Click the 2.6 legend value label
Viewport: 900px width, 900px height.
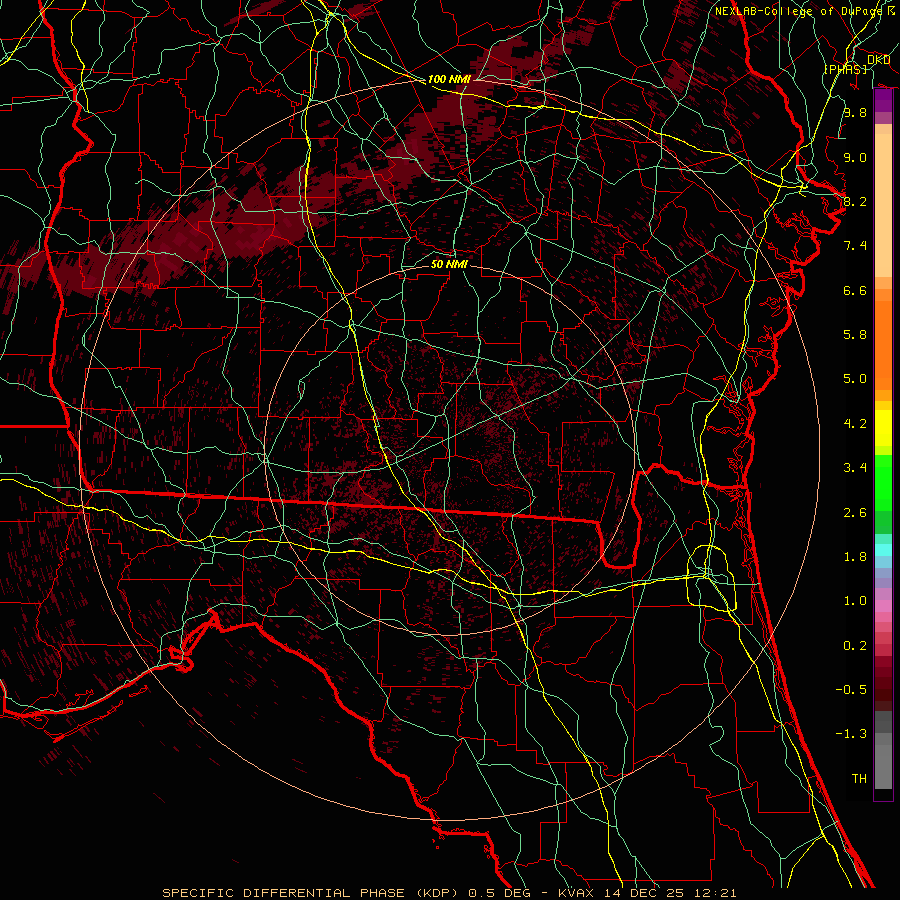point(854,512)
